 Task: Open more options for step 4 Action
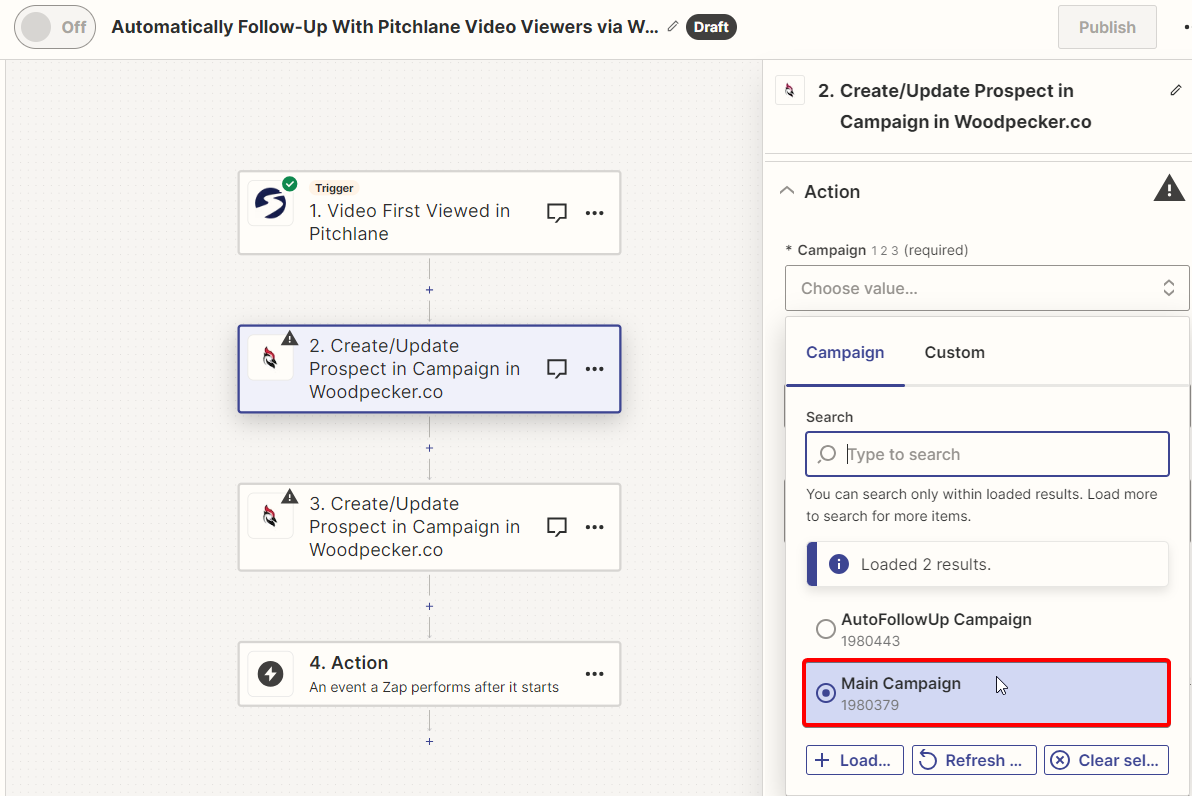pyautogui.click(x=594, y=674)
